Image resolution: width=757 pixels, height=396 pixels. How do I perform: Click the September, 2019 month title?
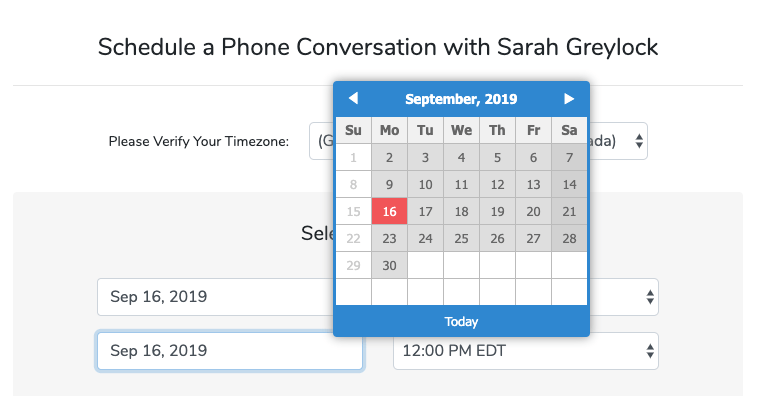point(461,99)
